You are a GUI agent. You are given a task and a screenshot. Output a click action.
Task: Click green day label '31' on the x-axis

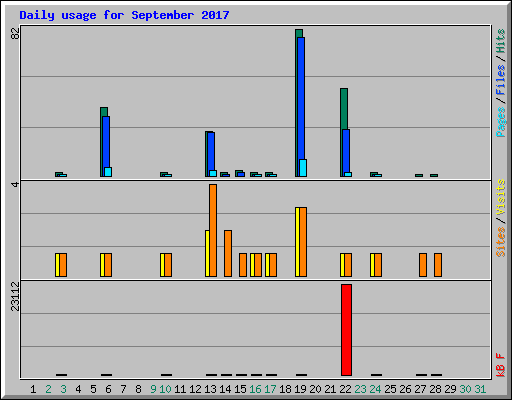click(480, 389)
